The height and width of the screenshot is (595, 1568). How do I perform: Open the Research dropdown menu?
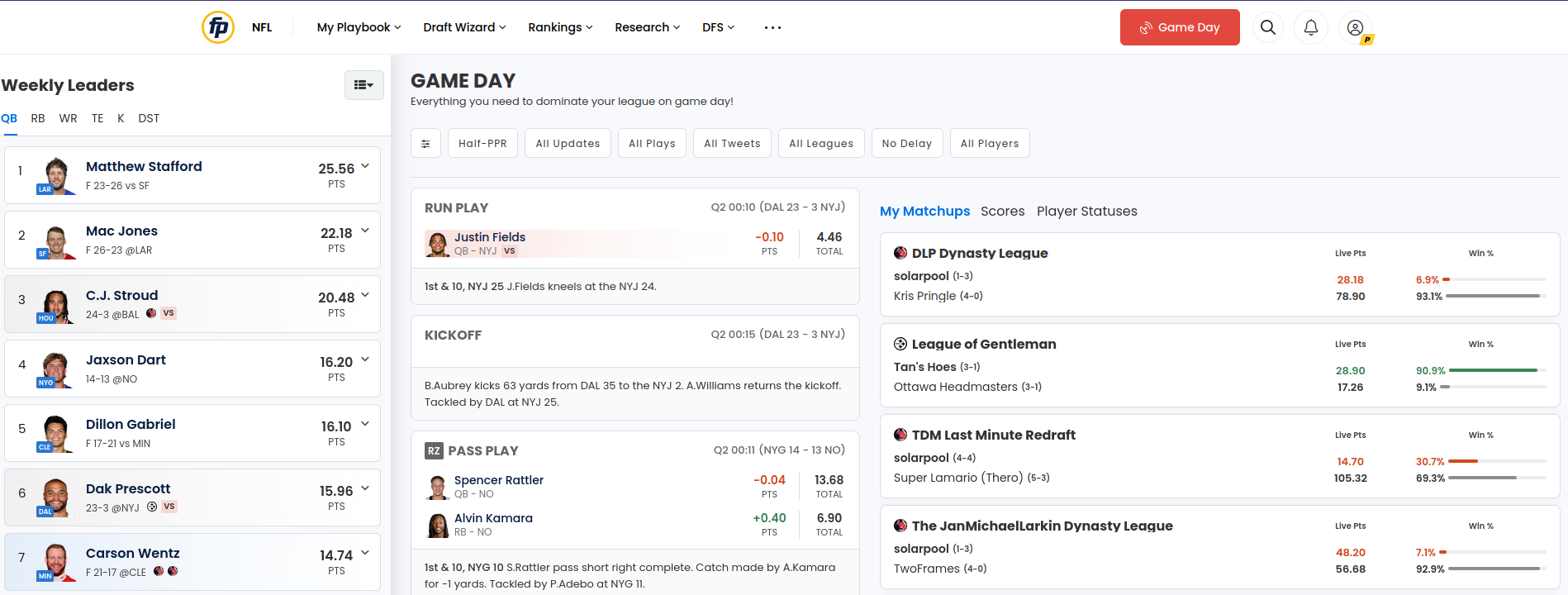click(647, 27)
